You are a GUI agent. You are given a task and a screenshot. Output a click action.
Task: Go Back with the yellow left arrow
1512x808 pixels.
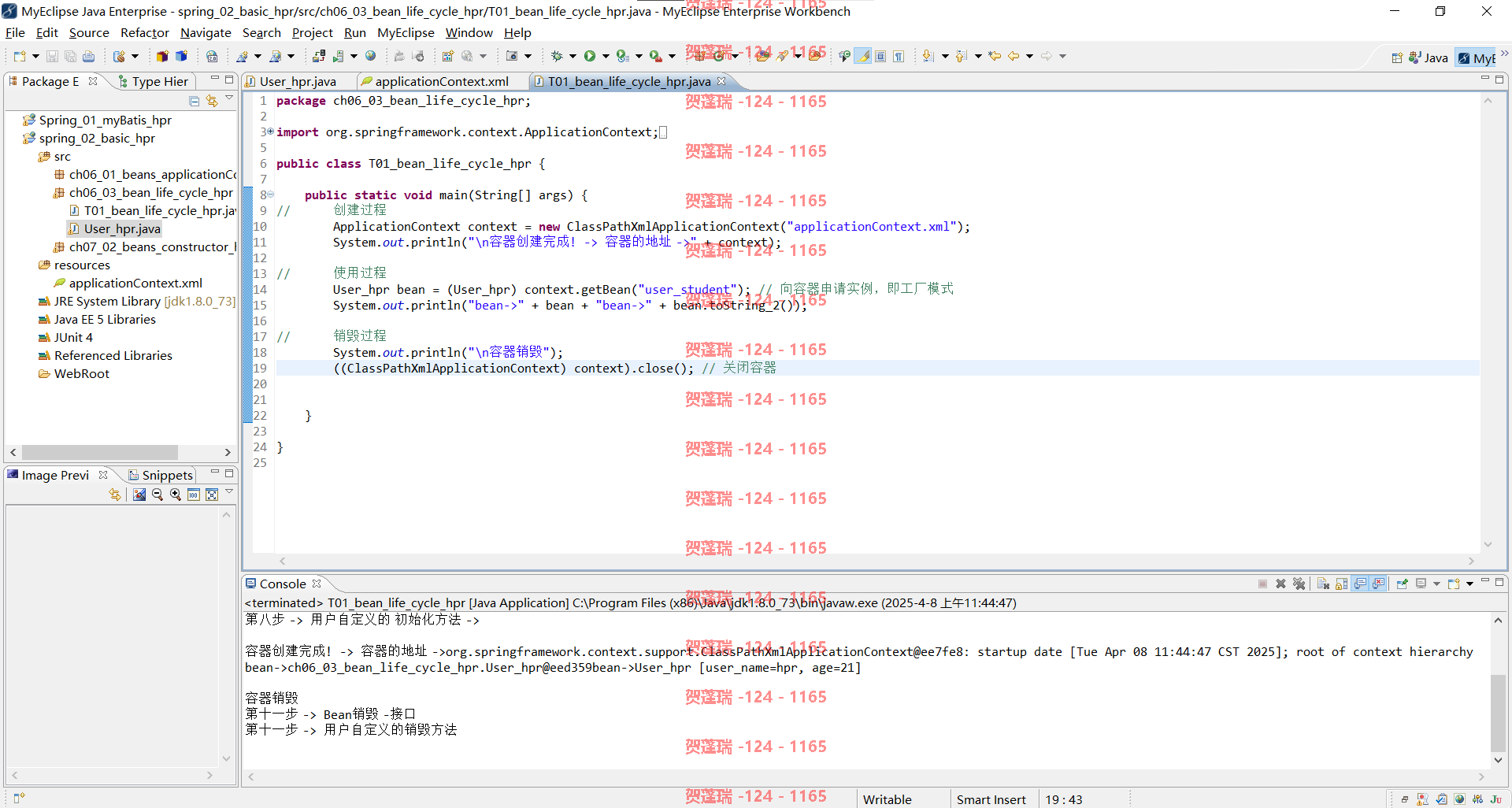(1014, 56)
